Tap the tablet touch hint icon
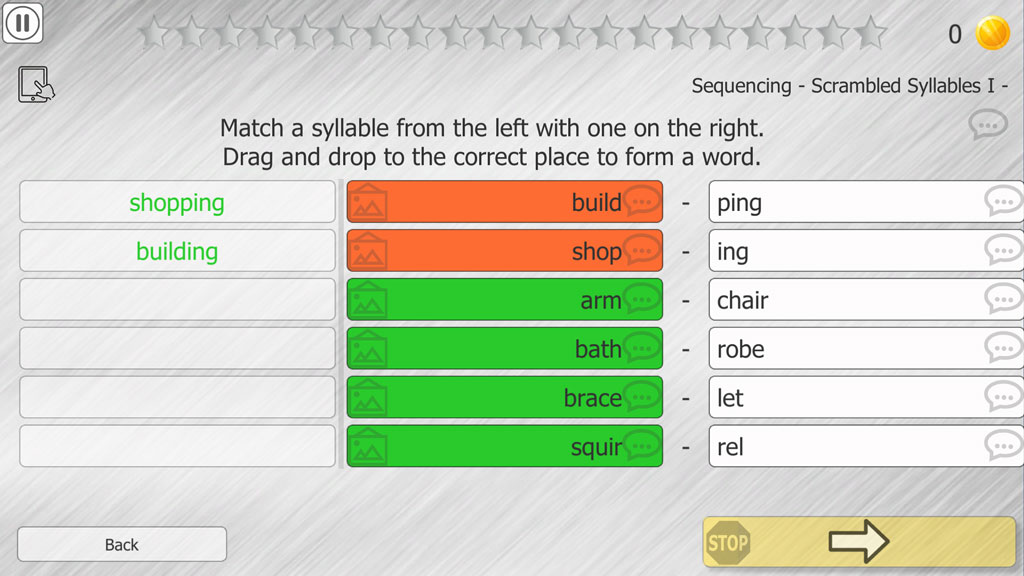This screenshot has width=1024, height=576. 35,85
